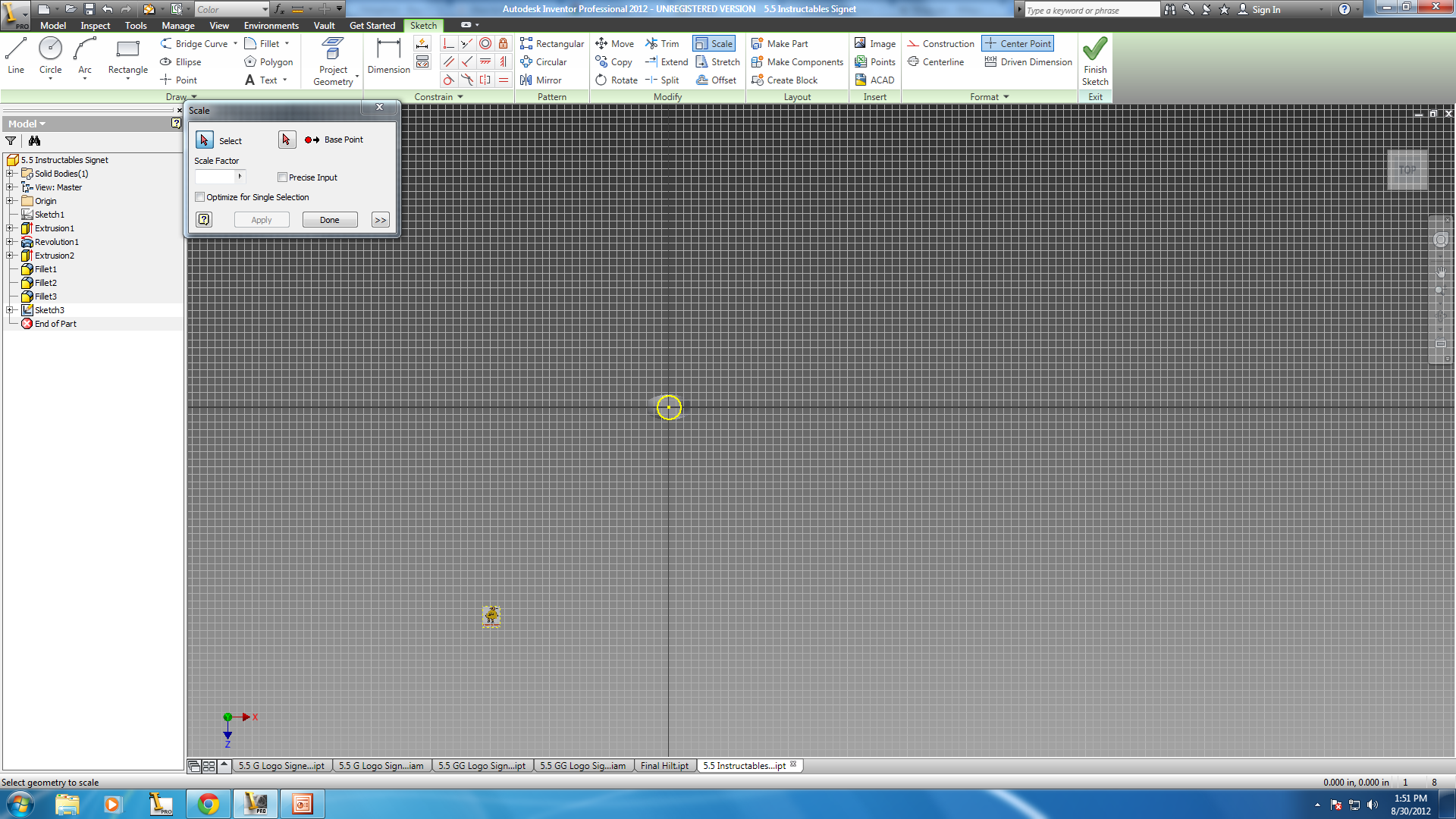Select Fillet2 in the browser tree
Viewport: 1456px width, 819px height.
[45, 283]
